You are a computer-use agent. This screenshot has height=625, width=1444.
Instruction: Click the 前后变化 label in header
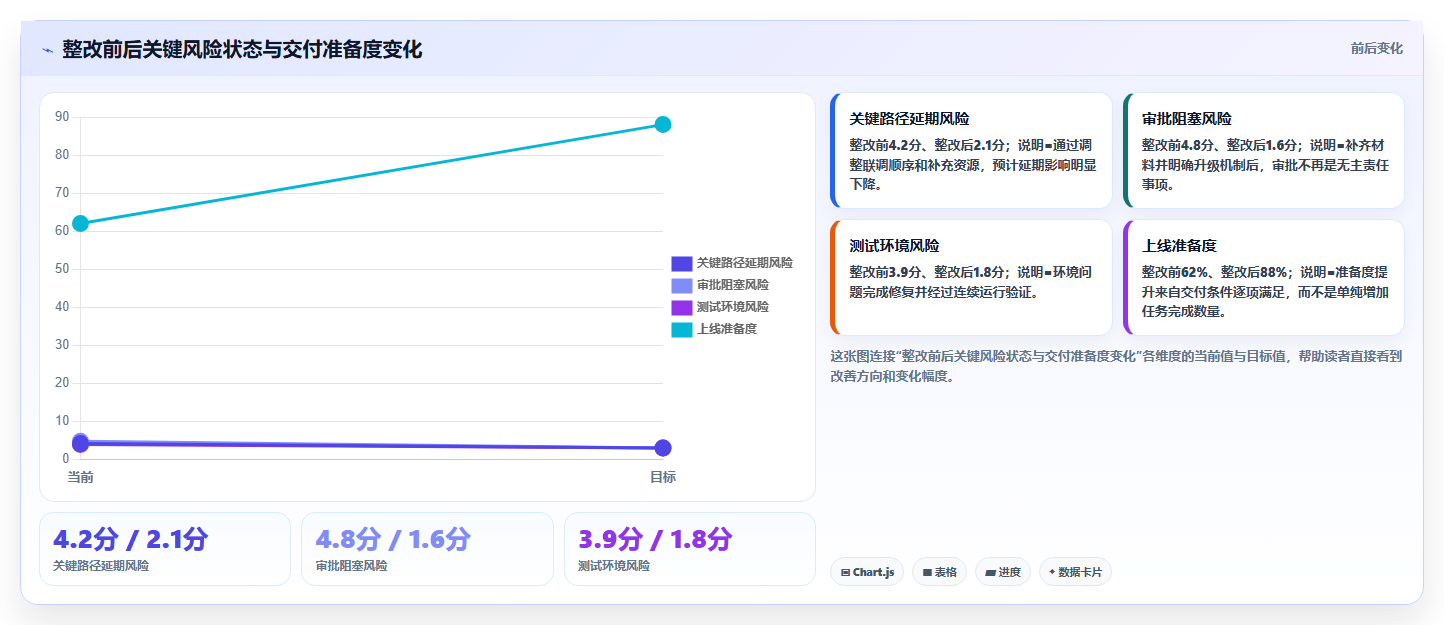tap(1376, 48)
